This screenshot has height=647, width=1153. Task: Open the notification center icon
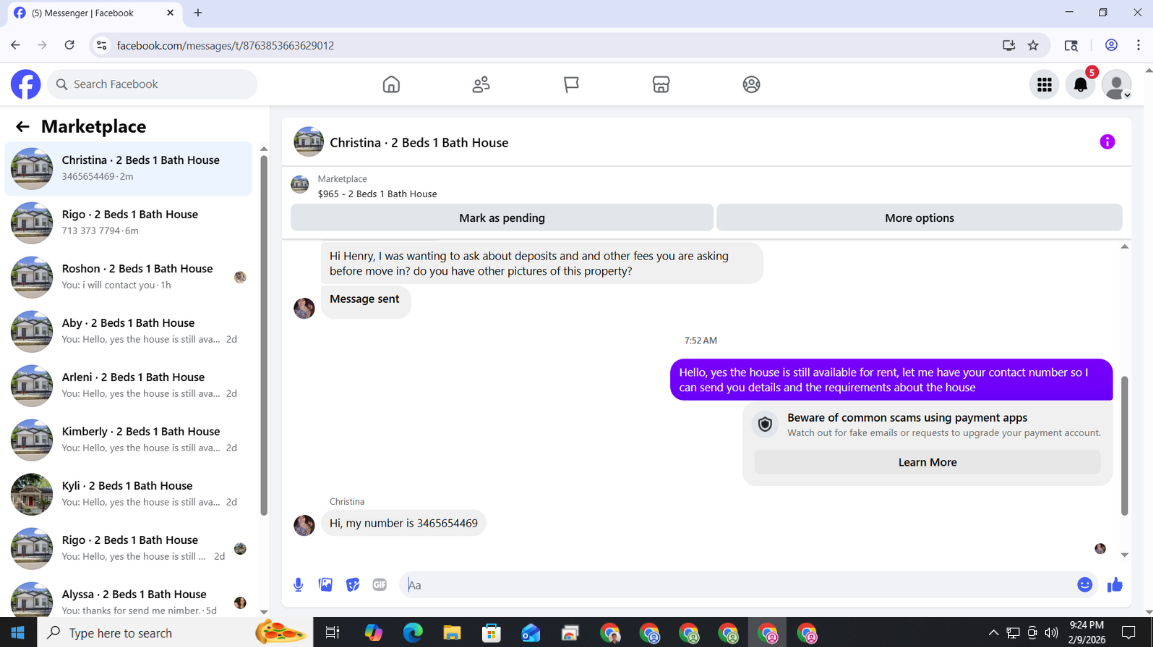pyautogui.click(x=1129, y=632)
